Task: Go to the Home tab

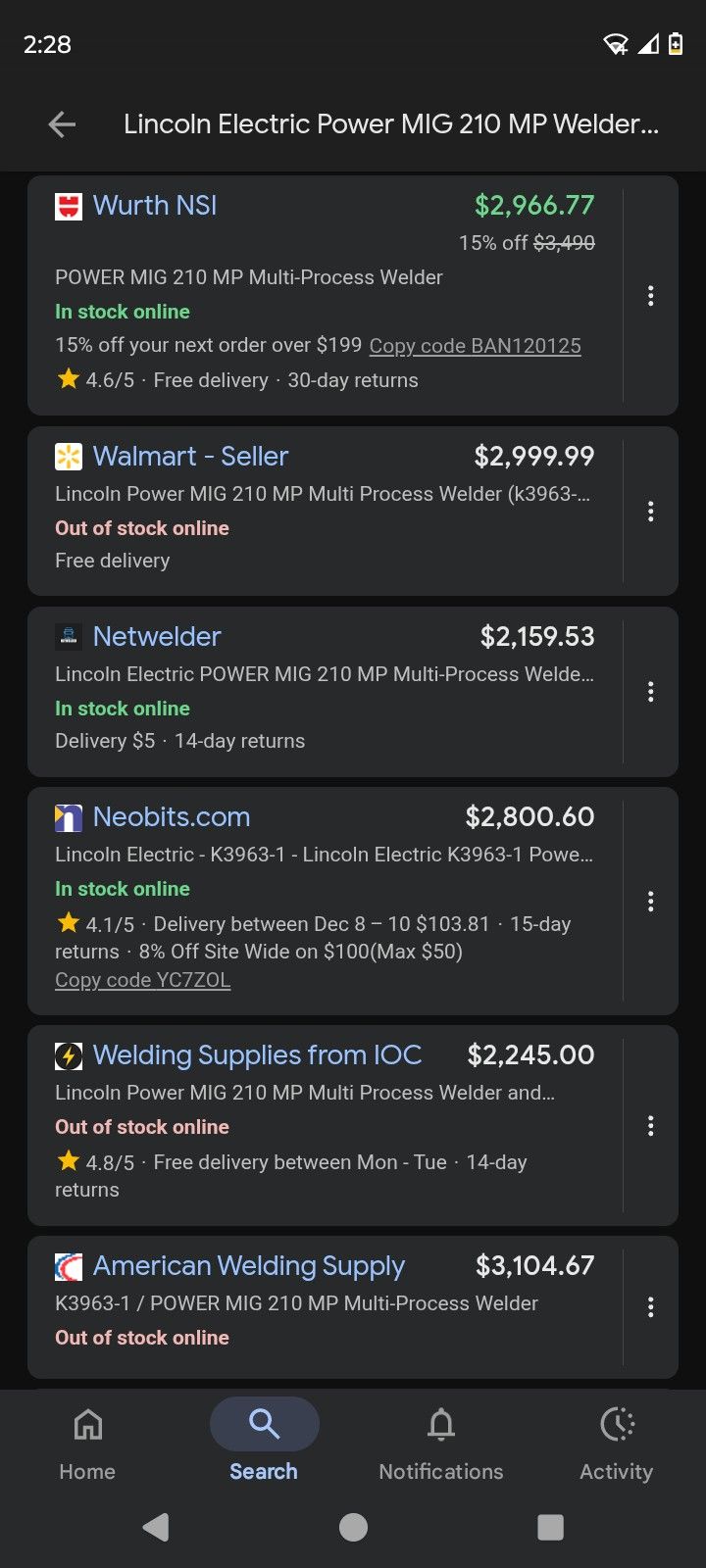Action: [87, 1442]
